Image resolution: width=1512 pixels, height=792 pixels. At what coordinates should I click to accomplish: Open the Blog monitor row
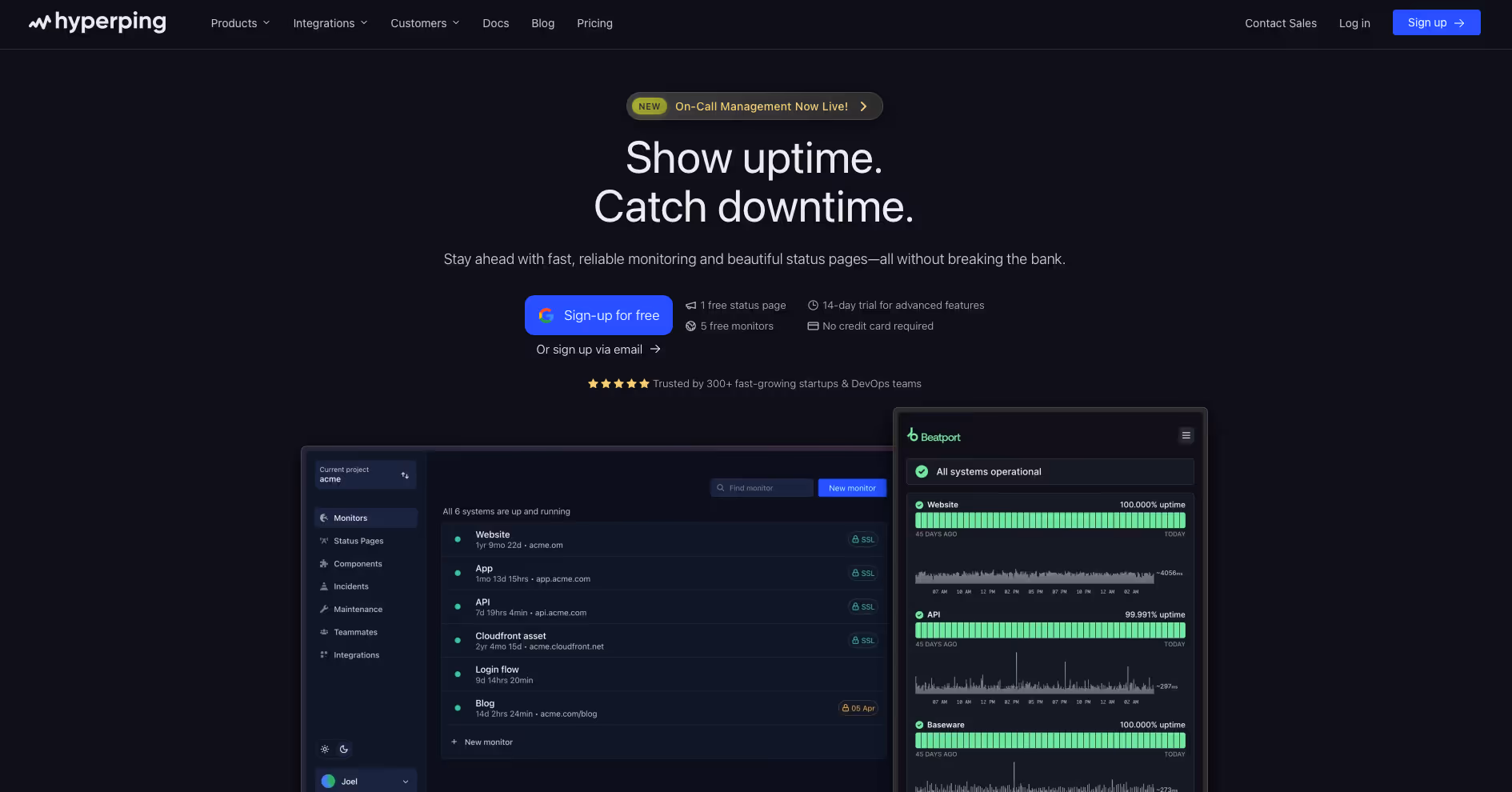(664, 708)
